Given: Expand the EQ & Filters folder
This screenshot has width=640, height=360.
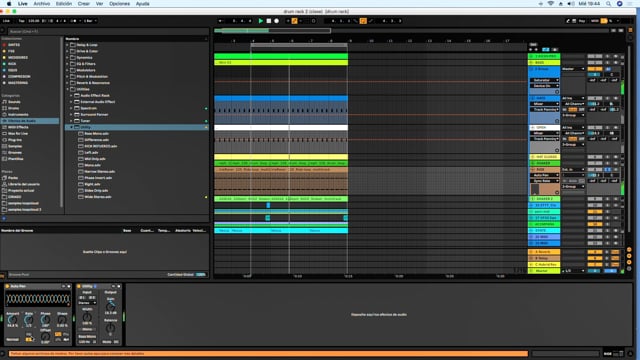Looking at the screenshot, I should 68,64.
